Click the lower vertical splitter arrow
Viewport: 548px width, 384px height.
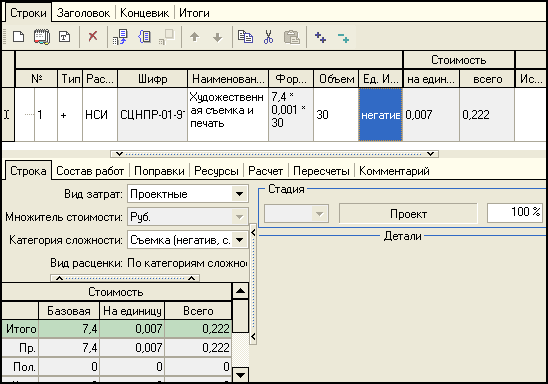[x=253, y=337]
